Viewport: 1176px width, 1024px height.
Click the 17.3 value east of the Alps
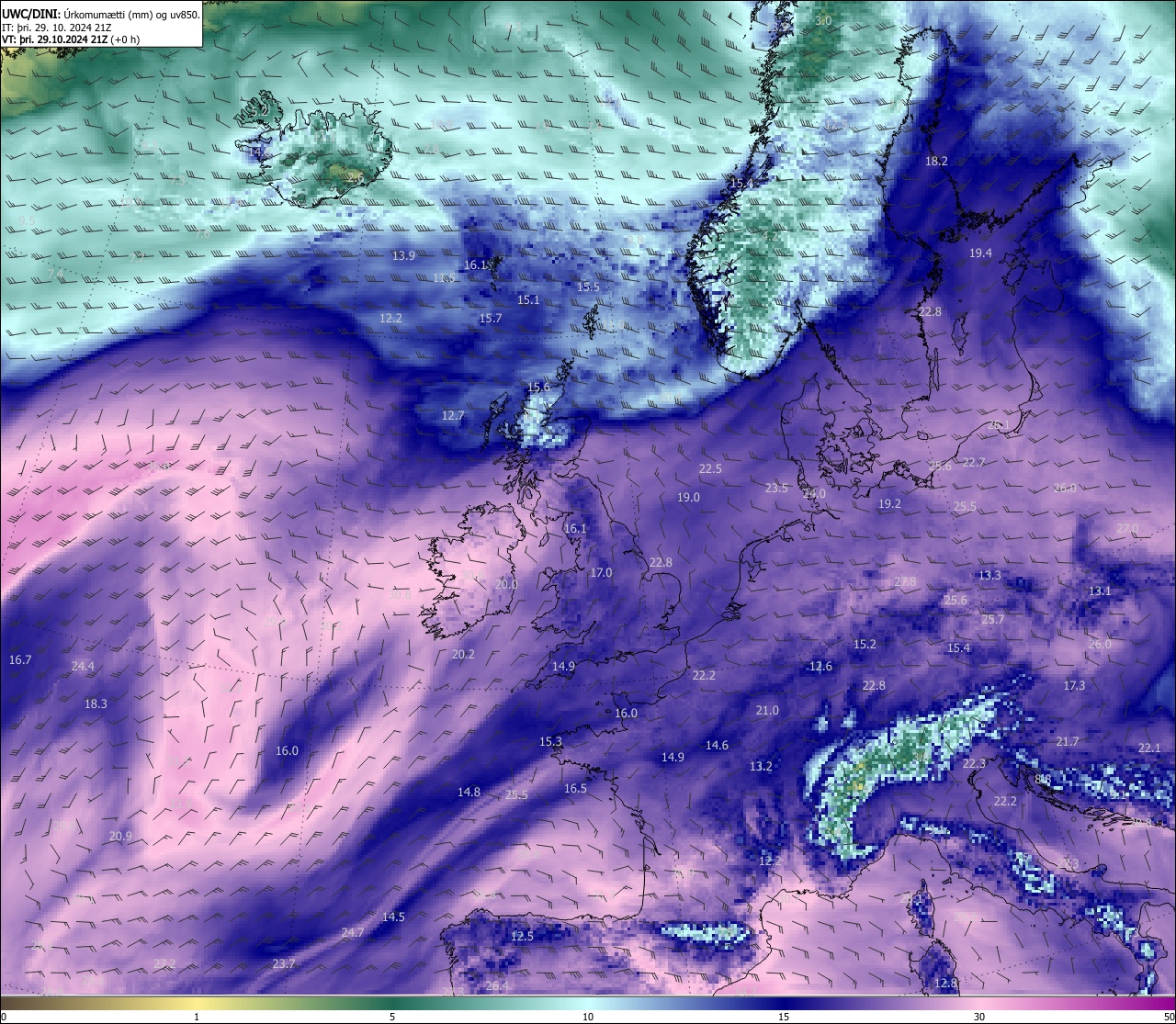[x=1074, y=685]
